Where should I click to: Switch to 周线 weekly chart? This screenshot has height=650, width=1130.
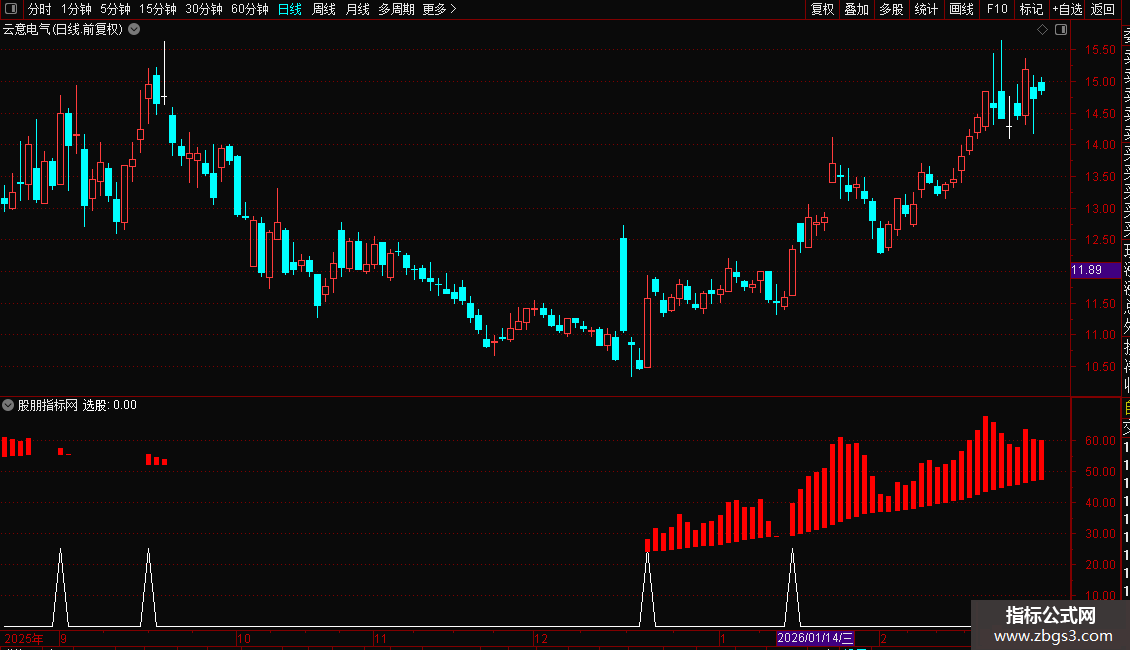point(324,9)
